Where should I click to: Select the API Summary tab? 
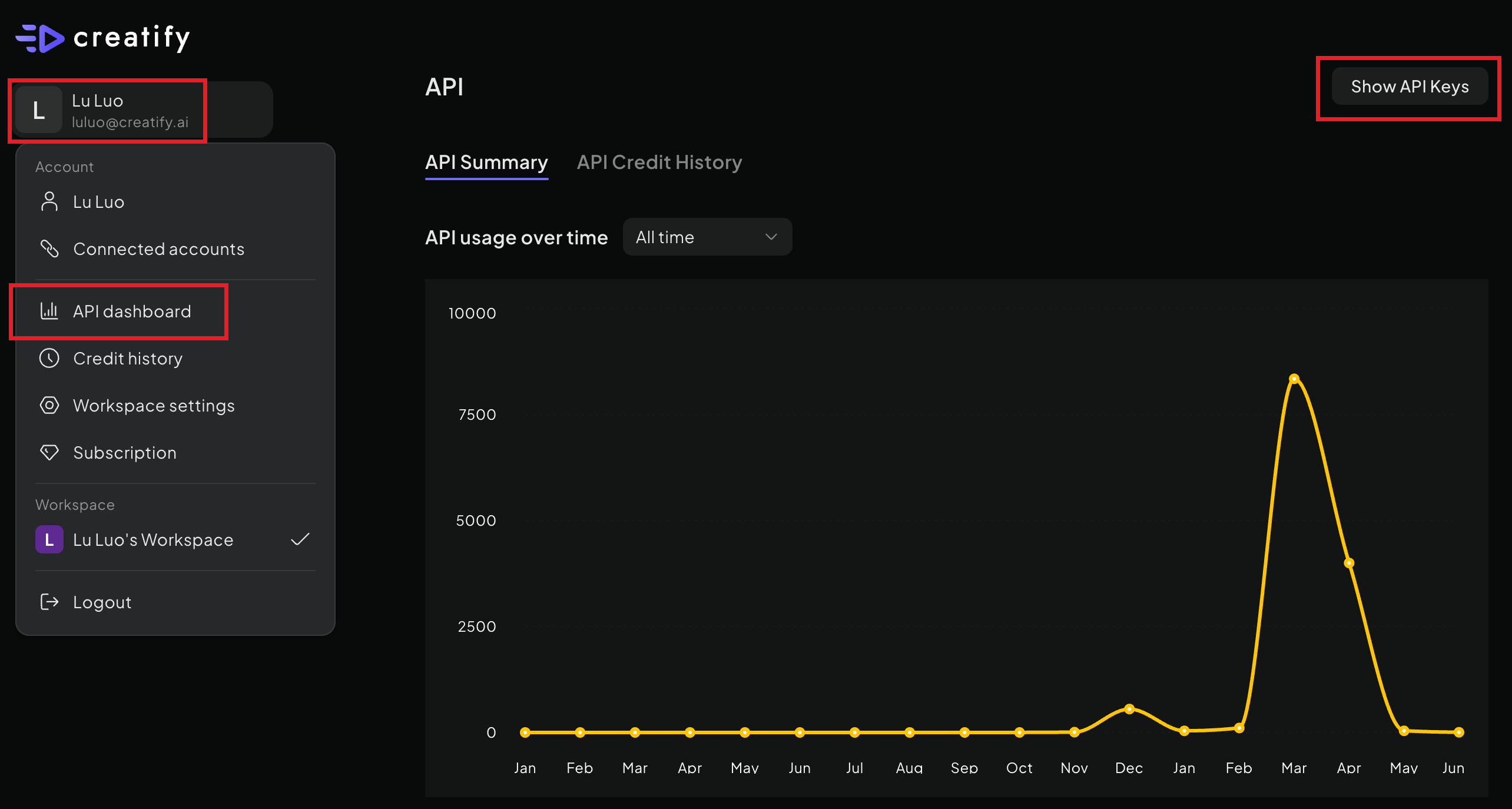pos(486,163)
